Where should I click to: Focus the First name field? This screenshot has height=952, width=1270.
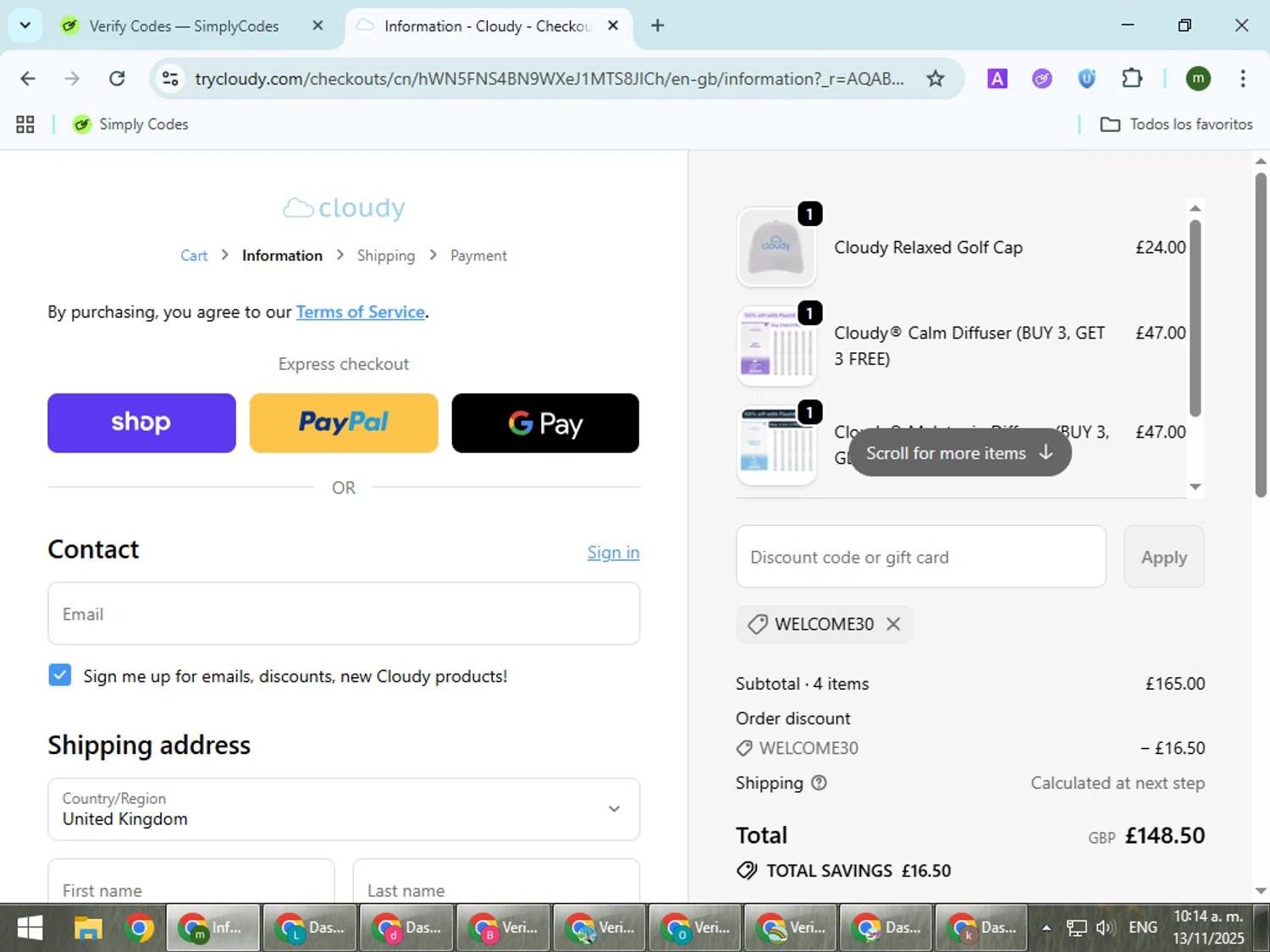[x=191, y=881]
